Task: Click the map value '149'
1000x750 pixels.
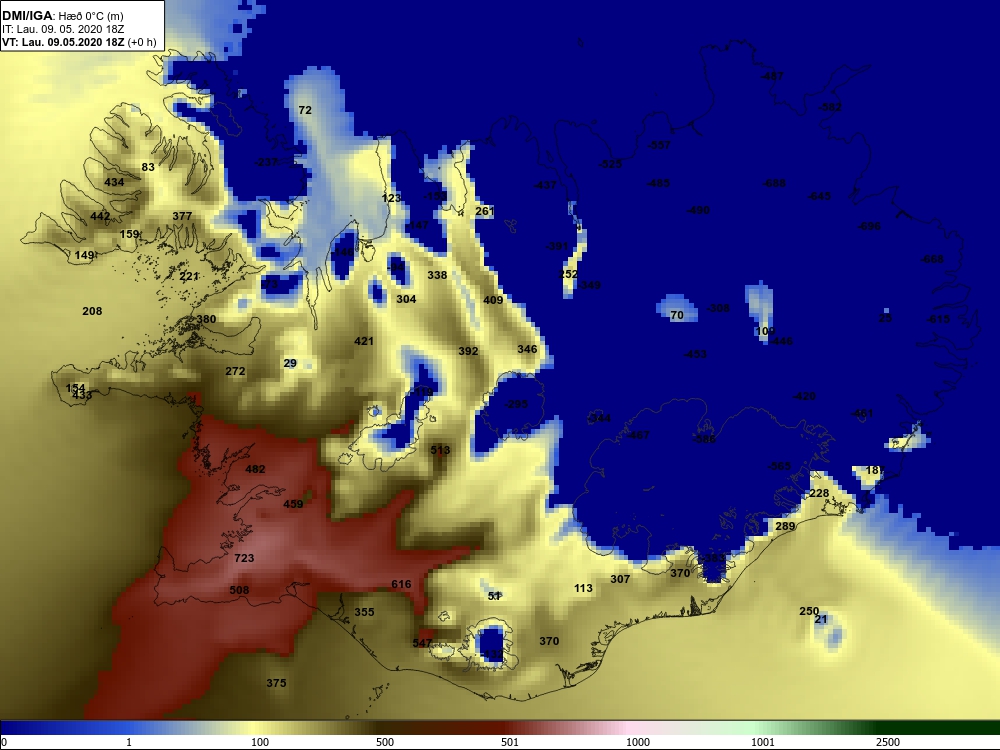Action: tap(84, 255)
